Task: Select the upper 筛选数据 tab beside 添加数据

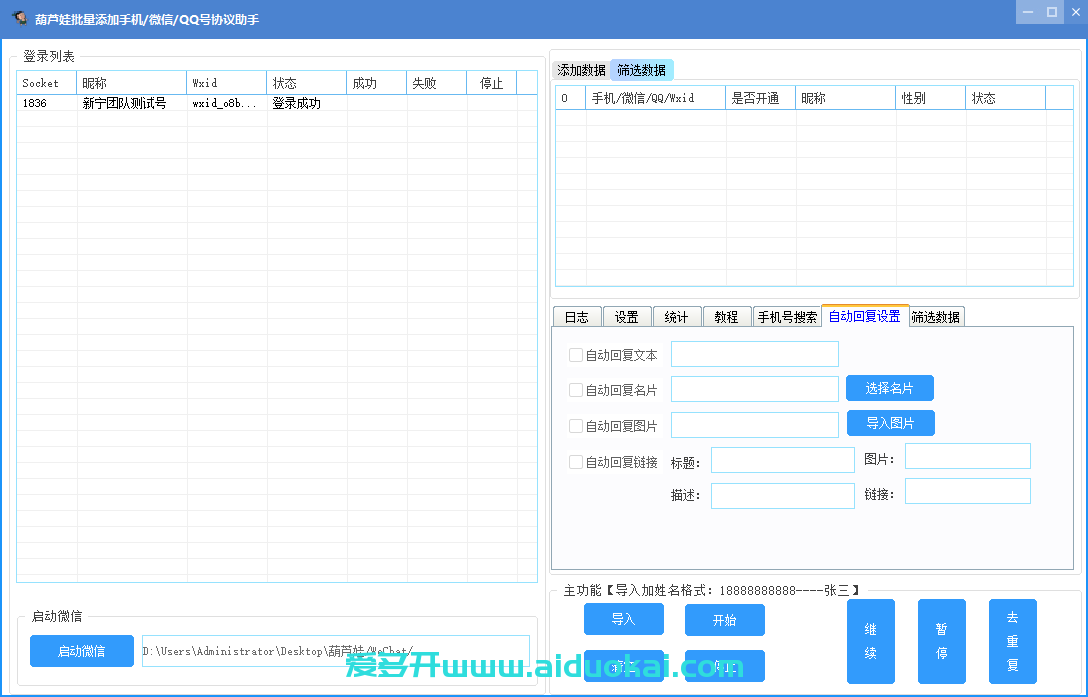Action: click(642, 70)
